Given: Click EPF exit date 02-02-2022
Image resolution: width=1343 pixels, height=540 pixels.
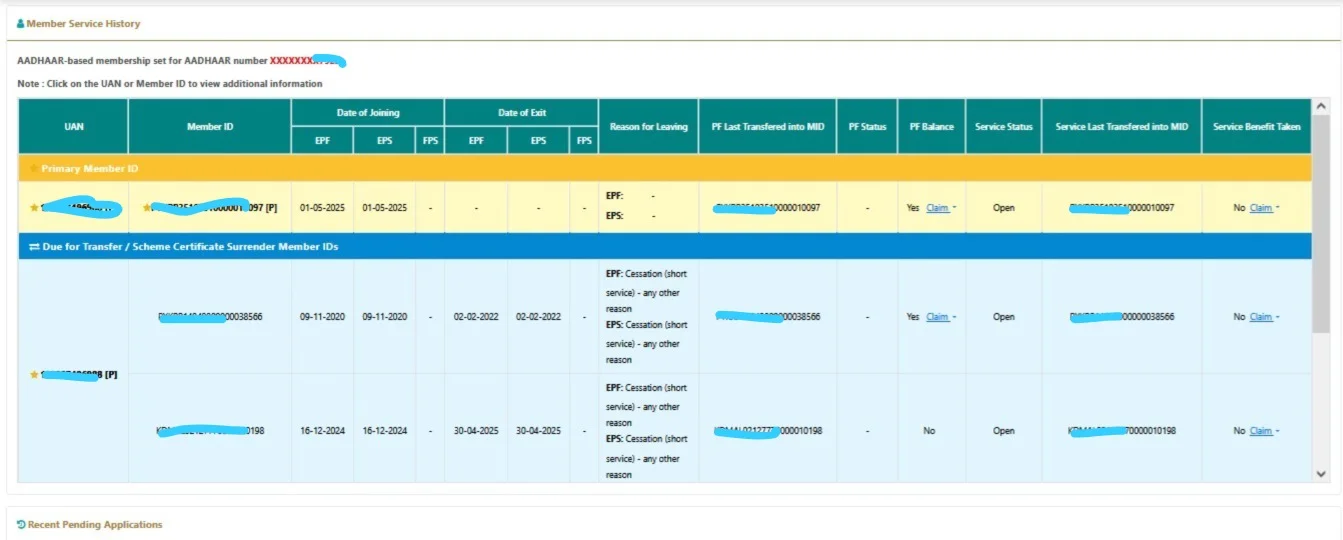Looking at the screenshot, I should tap(476, 317).
